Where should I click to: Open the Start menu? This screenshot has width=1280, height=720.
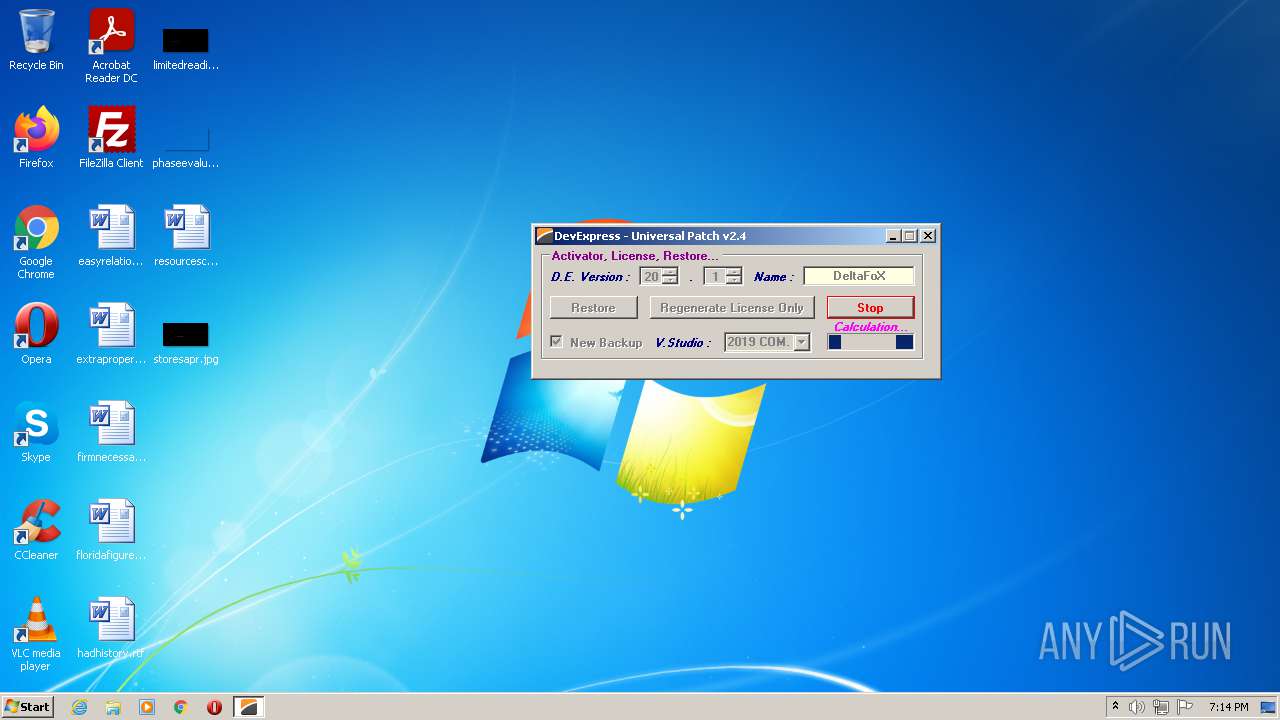coord(28,707)
